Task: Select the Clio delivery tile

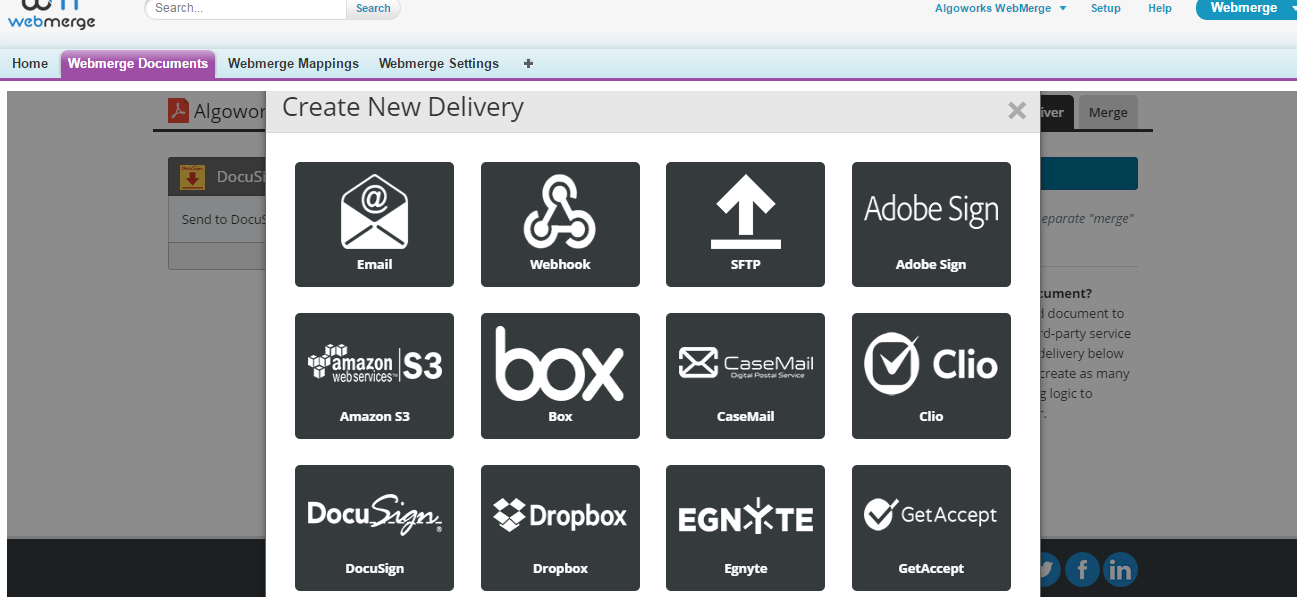Action: 931,376
